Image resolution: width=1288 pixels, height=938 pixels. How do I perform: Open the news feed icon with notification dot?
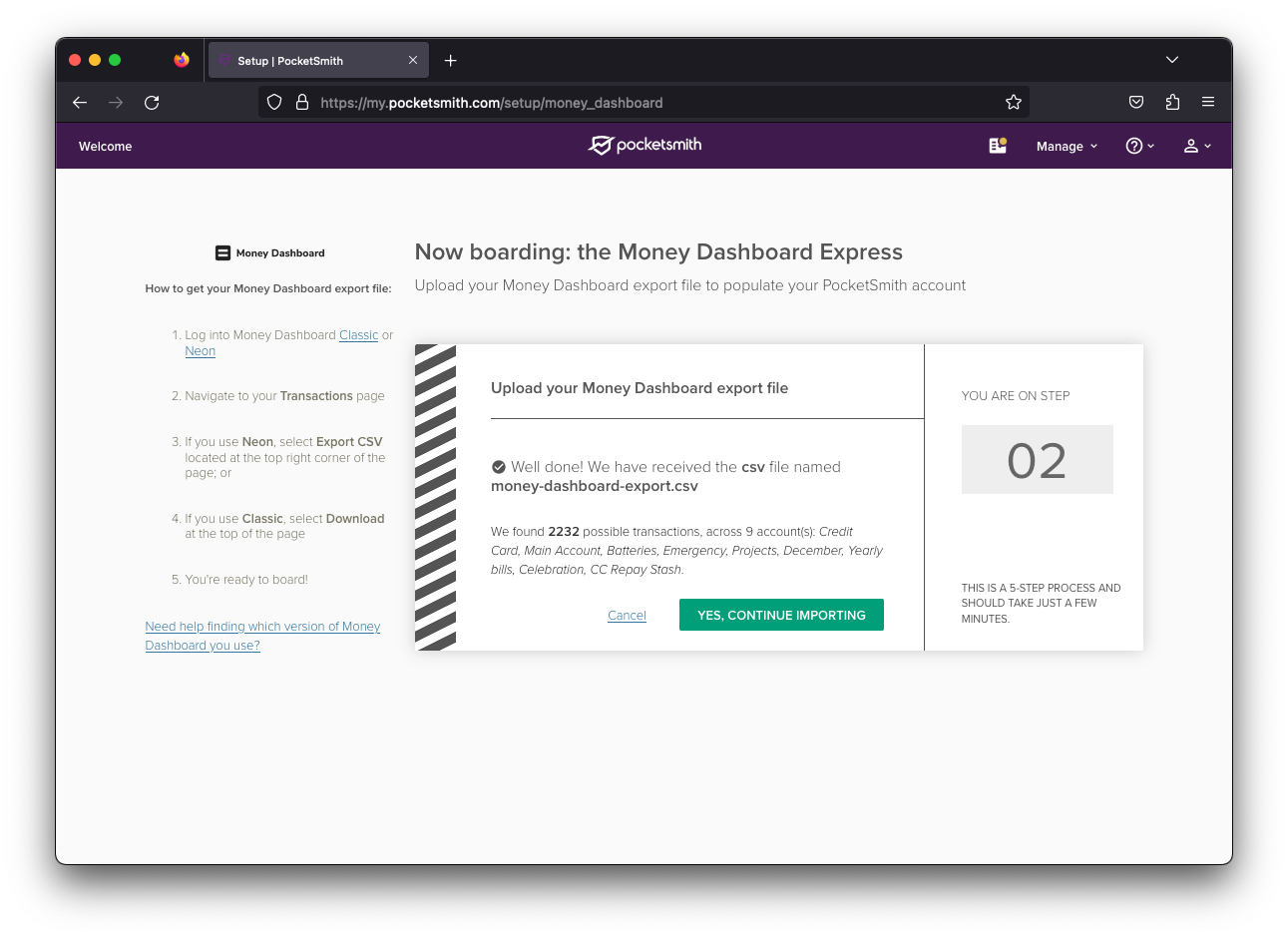pyautogui.click(x=997, y=145)
